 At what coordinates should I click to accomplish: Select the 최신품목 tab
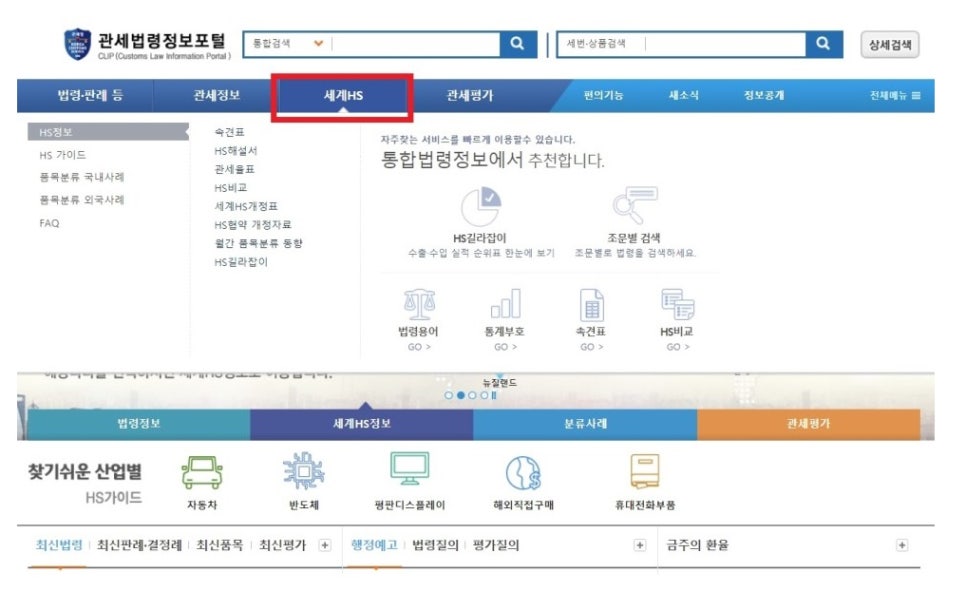pyautogui.click(x=220, y=545)
